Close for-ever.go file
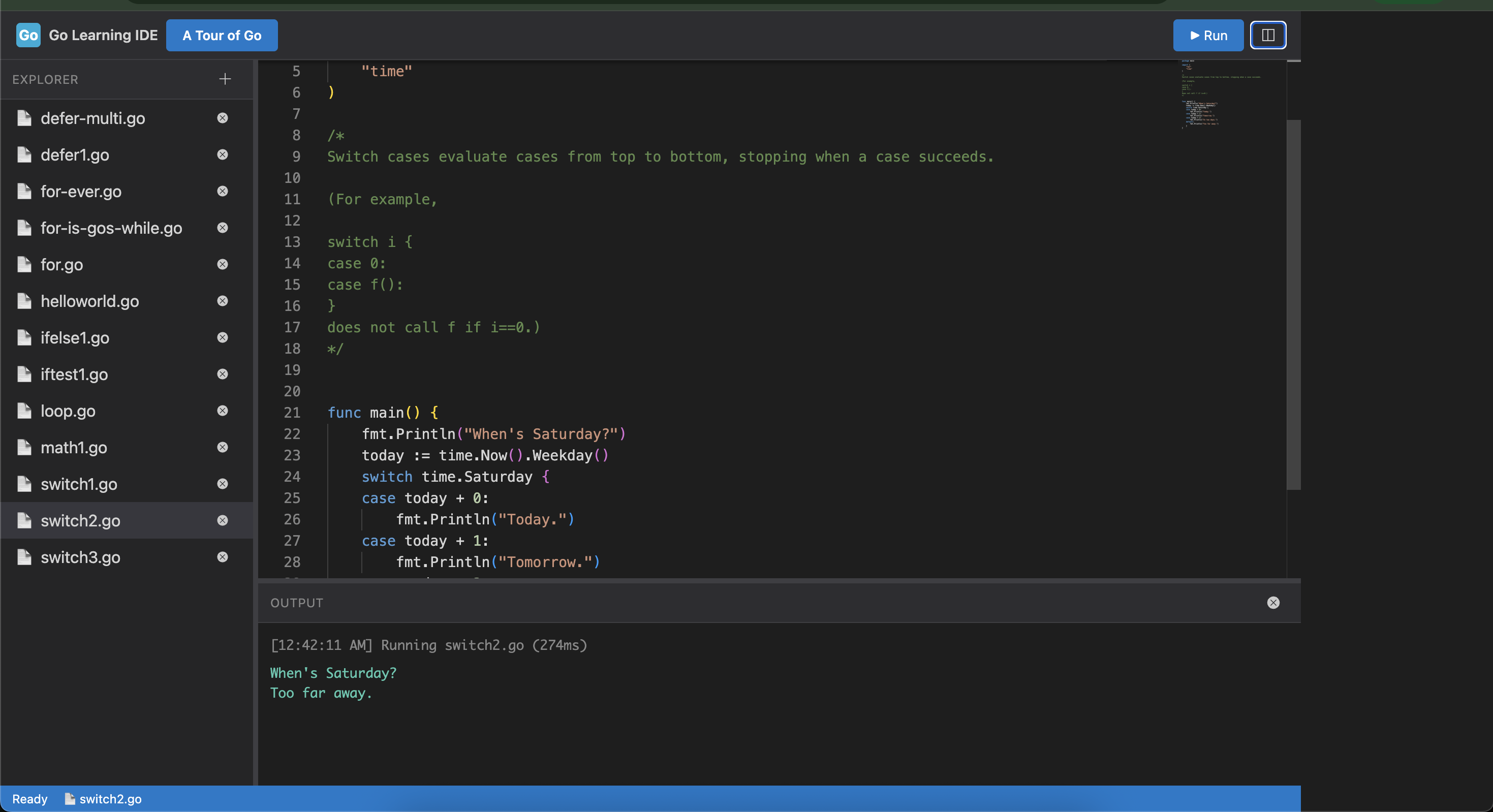Image resolution: width=1493 pixels, height=812 pixels. (223, 191)
